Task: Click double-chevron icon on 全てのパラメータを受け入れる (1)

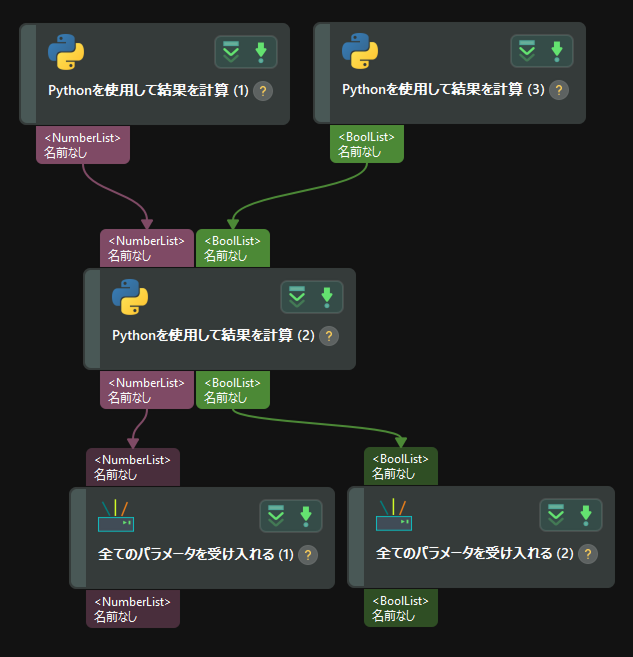Action: [276, 516]
